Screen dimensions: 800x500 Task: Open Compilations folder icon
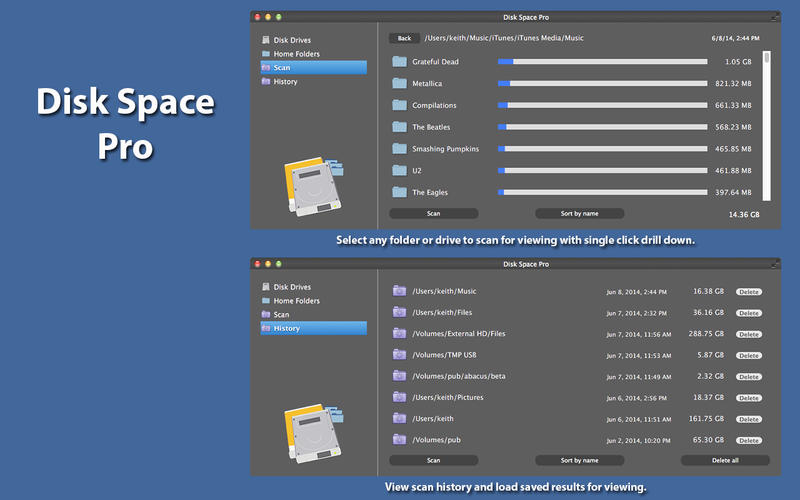tap(399, 105)
